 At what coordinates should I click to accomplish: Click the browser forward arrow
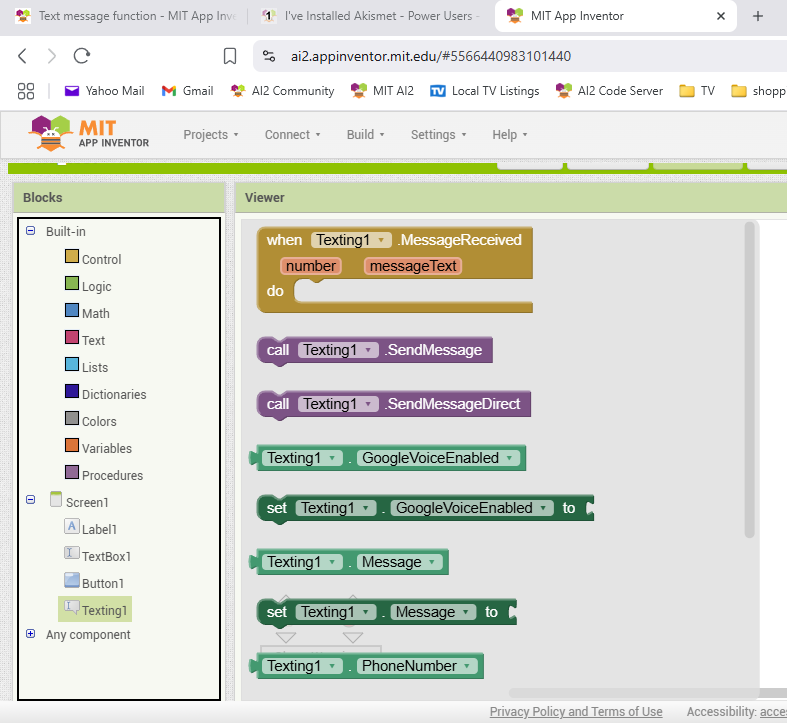51,56
